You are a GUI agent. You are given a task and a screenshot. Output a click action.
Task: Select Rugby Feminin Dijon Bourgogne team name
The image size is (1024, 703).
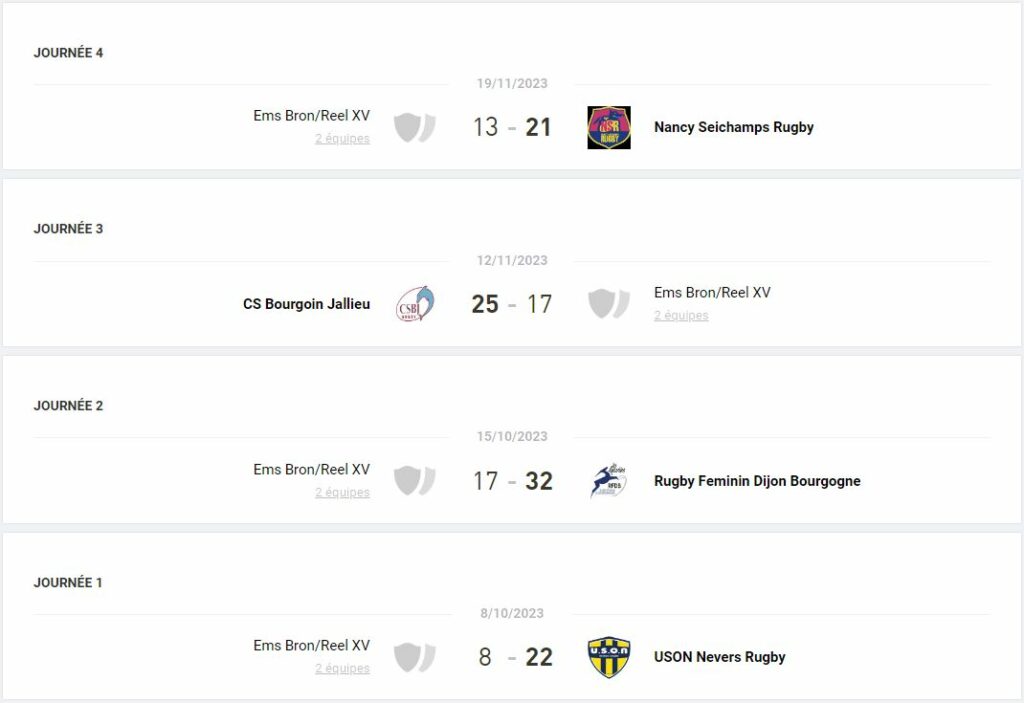pos(758,481)
